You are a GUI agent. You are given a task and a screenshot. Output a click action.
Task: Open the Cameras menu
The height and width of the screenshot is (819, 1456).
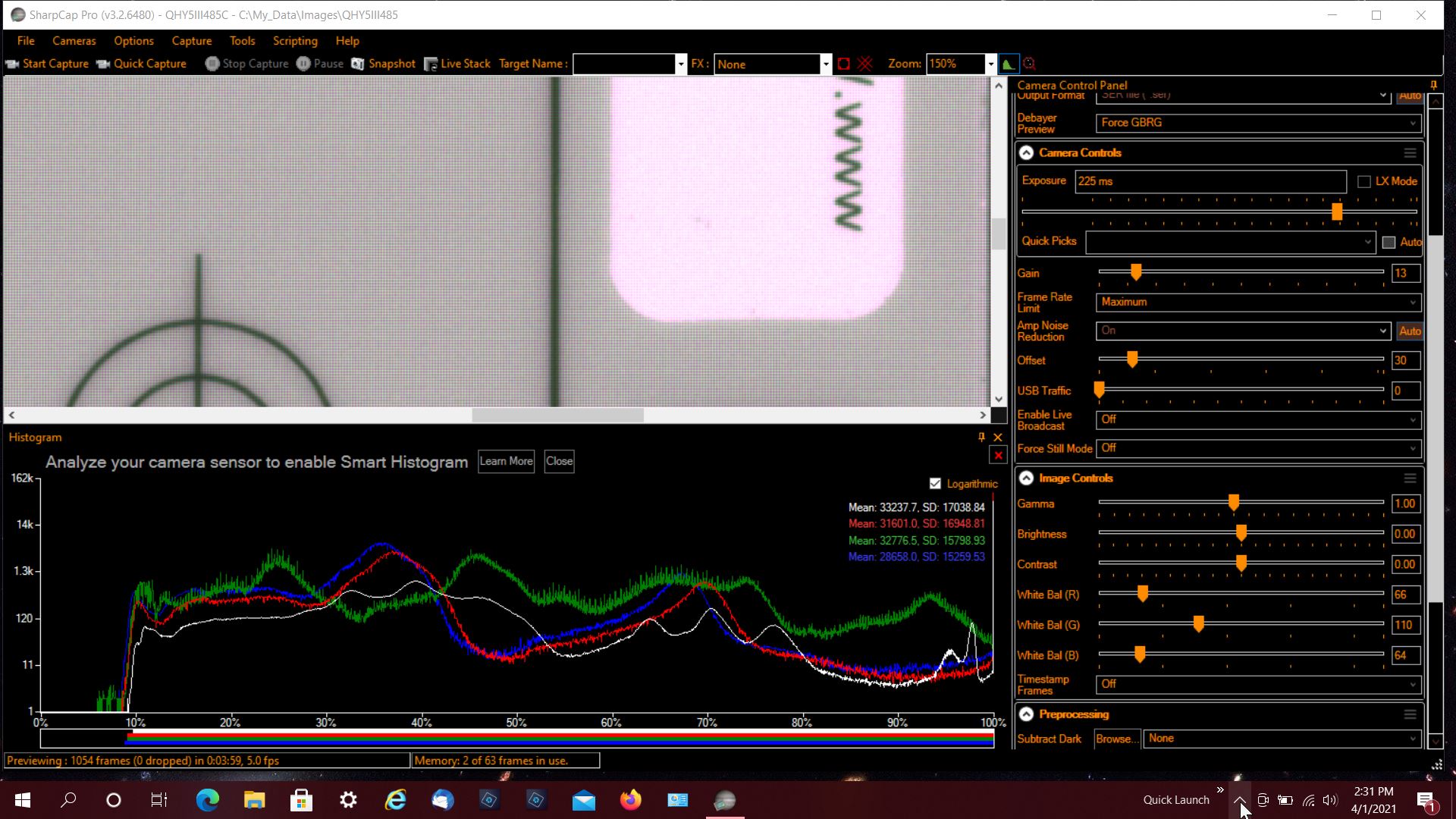pos(74,41)
